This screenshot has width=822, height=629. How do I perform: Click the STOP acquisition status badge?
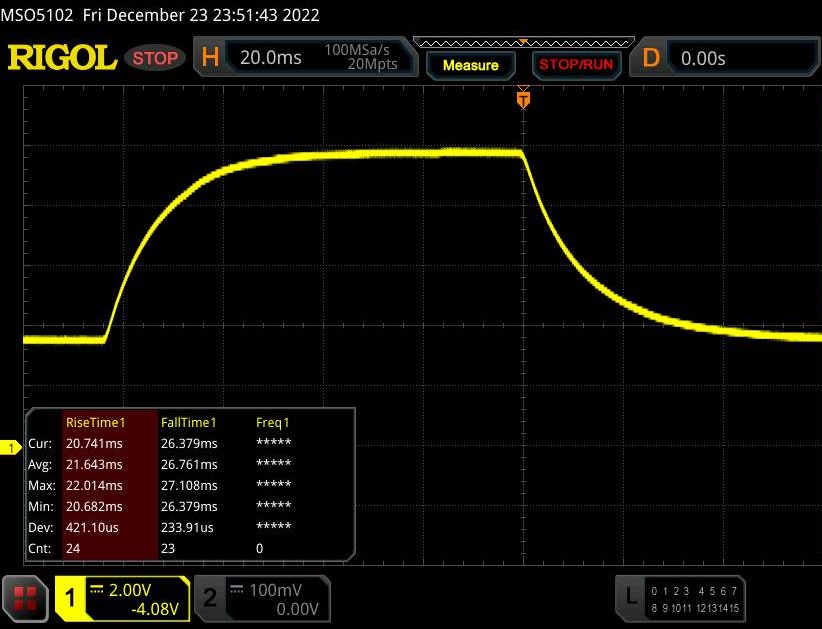coord(155,58)
